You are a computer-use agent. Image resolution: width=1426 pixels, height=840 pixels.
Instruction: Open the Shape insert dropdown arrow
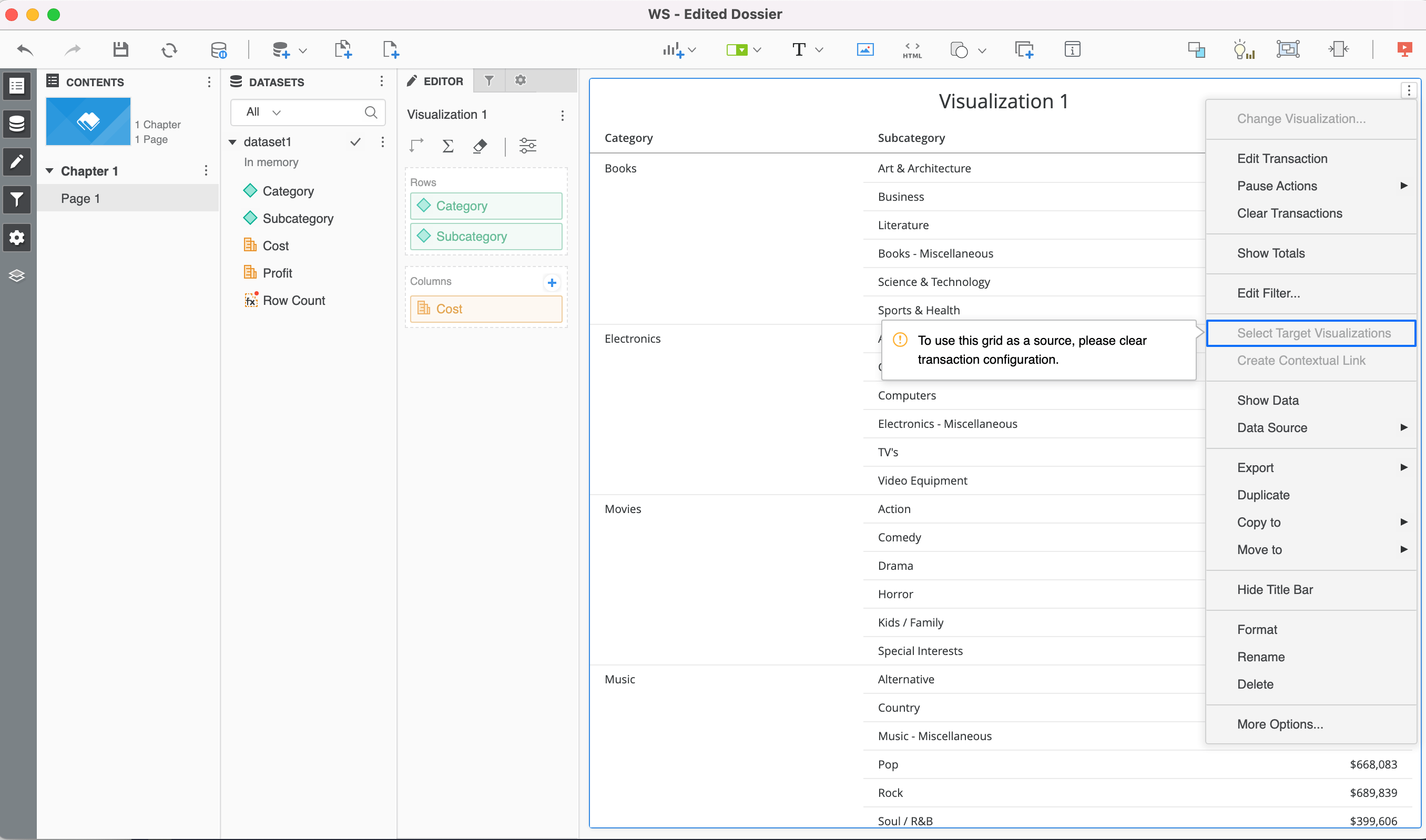982,51
